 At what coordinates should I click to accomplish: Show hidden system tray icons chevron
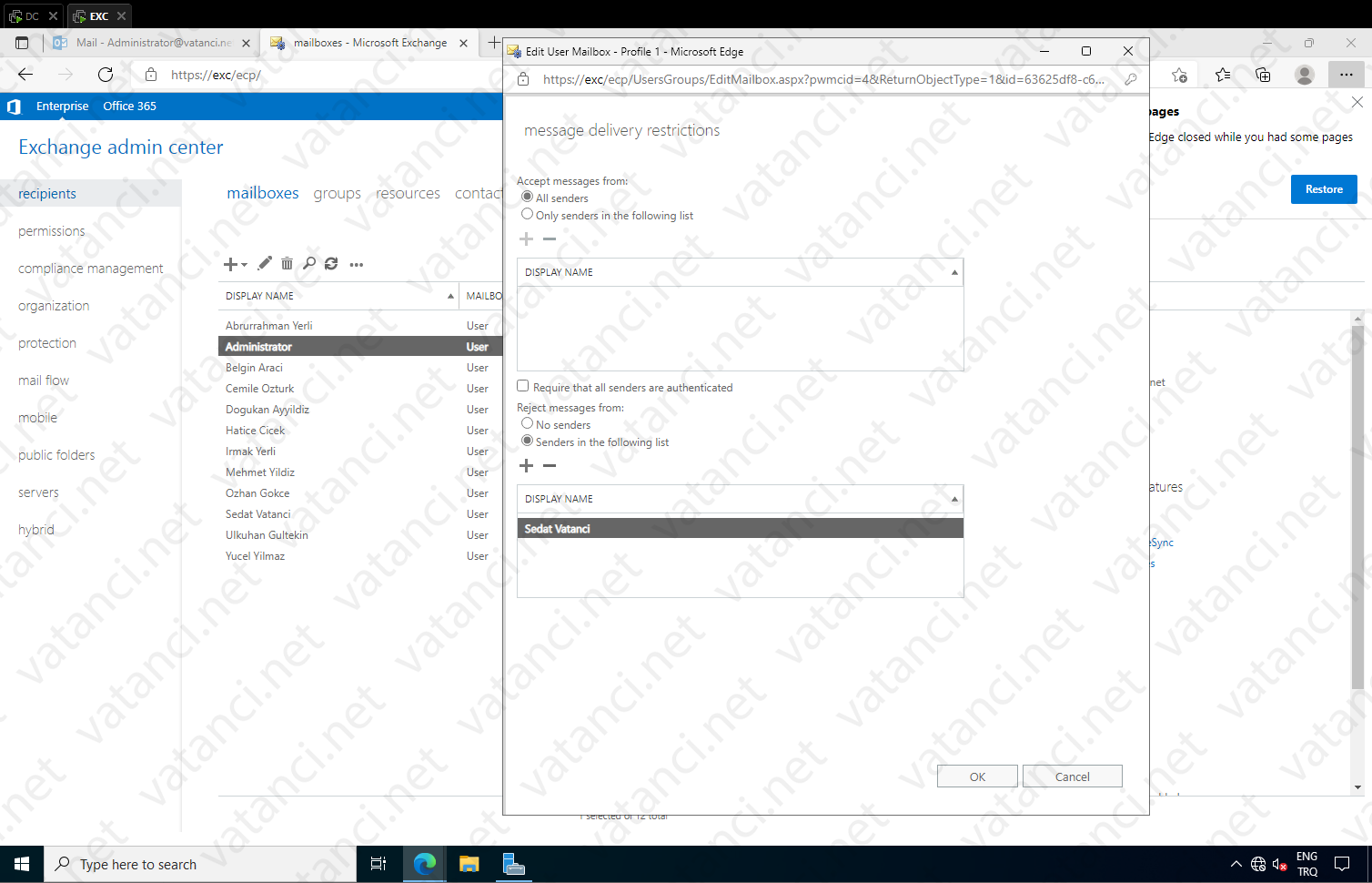pyautogui.click(x=1236, y=864)
